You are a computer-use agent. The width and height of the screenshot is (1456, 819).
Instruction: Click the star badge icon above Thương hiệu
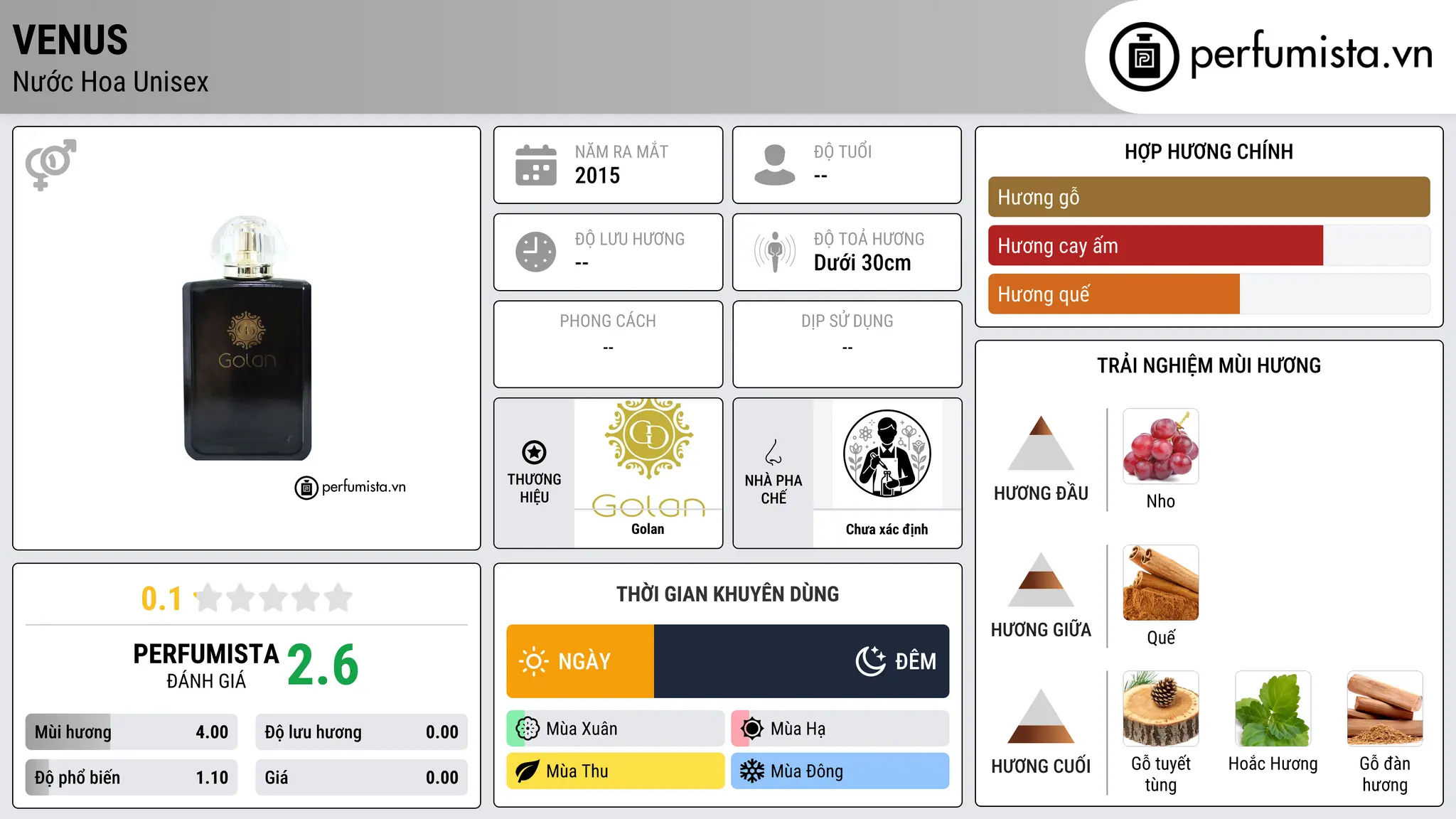(x=534, y=452)
